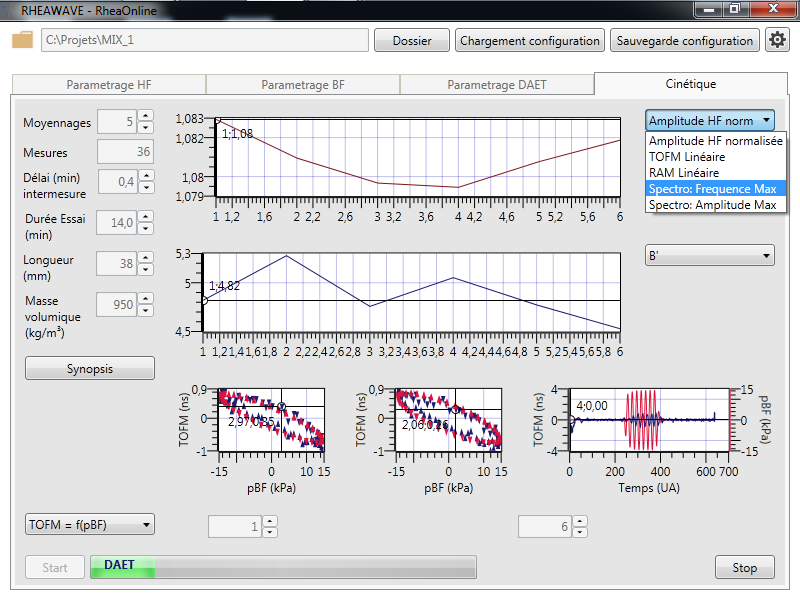The height and width of the screenshot is (600, 800).
Task: Open the Parametrage DAET tab
Action: 496,85
